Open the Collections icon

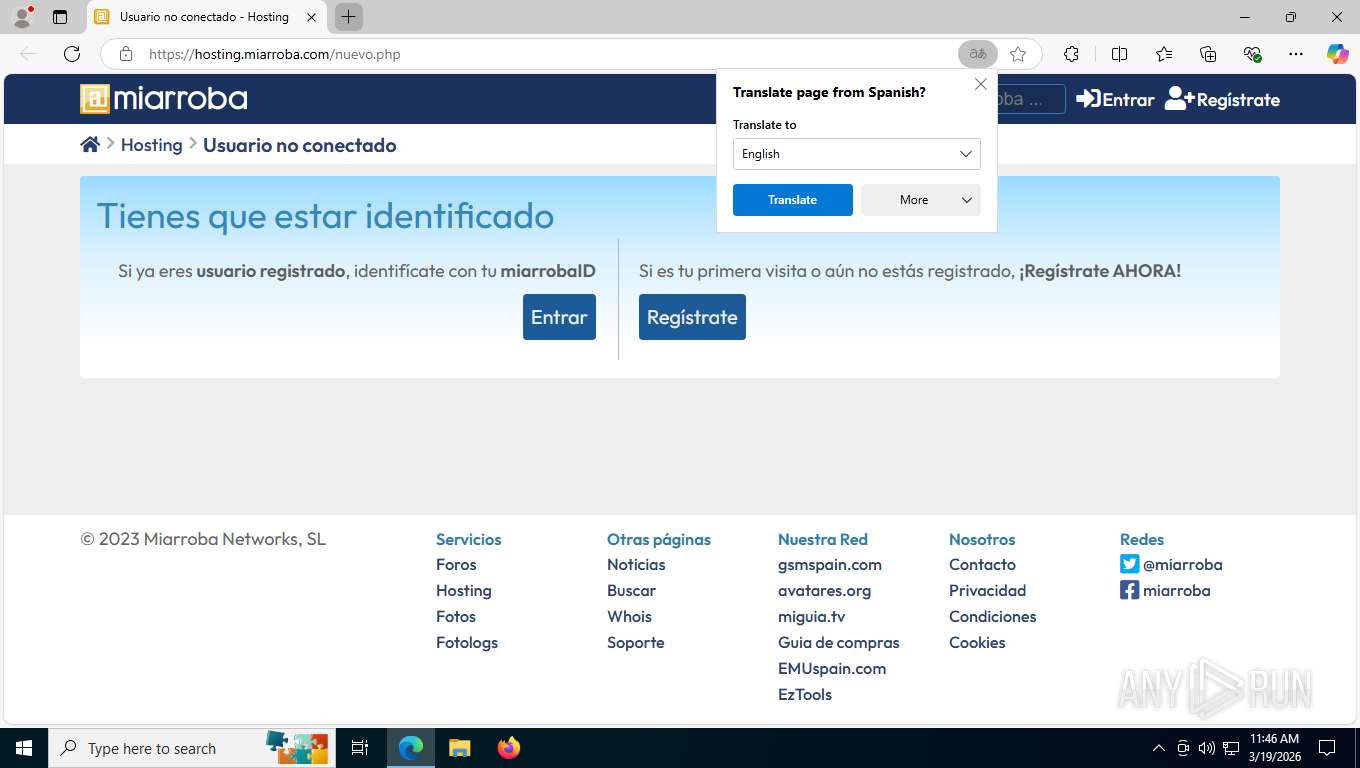1208,54
